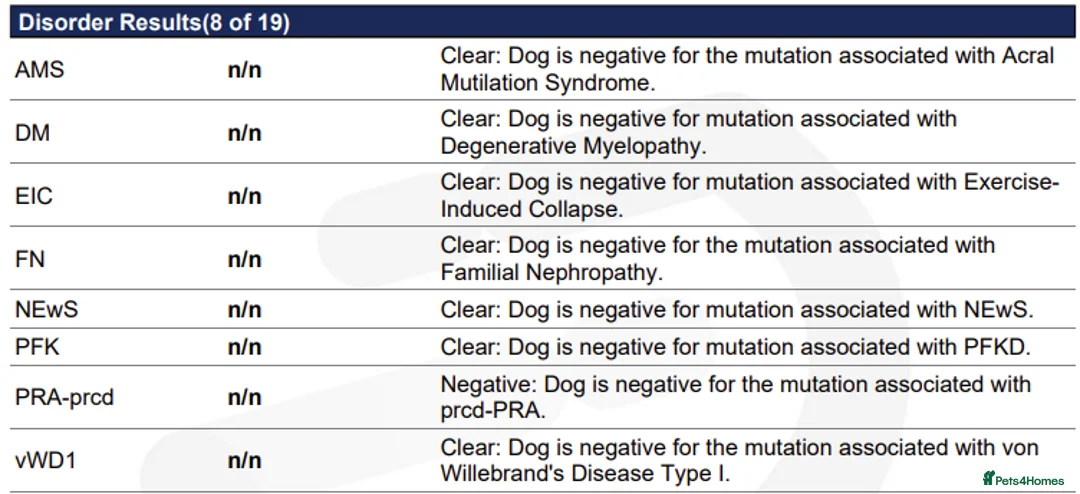The width and height of the screenshot is (1080, 494).
Task: Click the PFK disorder label
Action: pyautogui.click(x=36, y=347)
